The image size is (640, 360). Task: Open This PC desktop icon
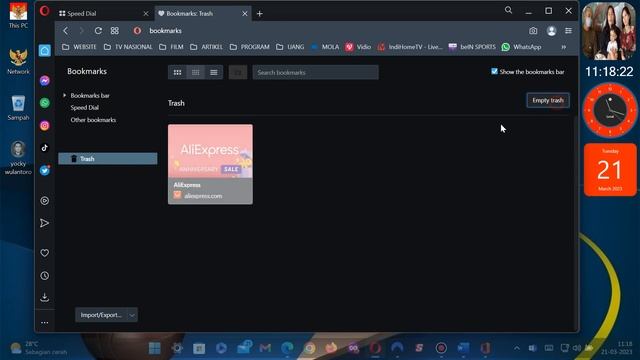(x=18, y=16)
